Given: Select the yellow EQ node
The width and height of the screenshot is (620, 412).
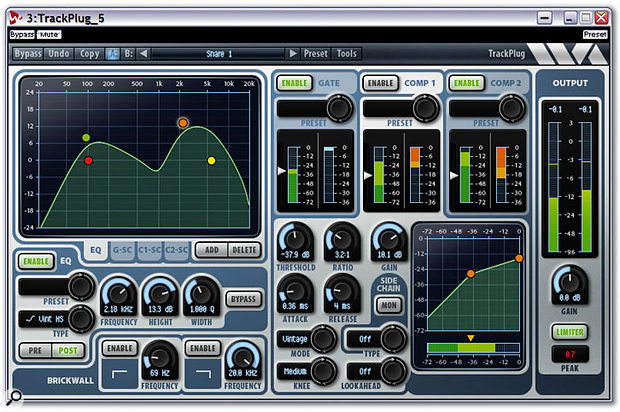Looking at the screenshot, I should tap(212, 161).
